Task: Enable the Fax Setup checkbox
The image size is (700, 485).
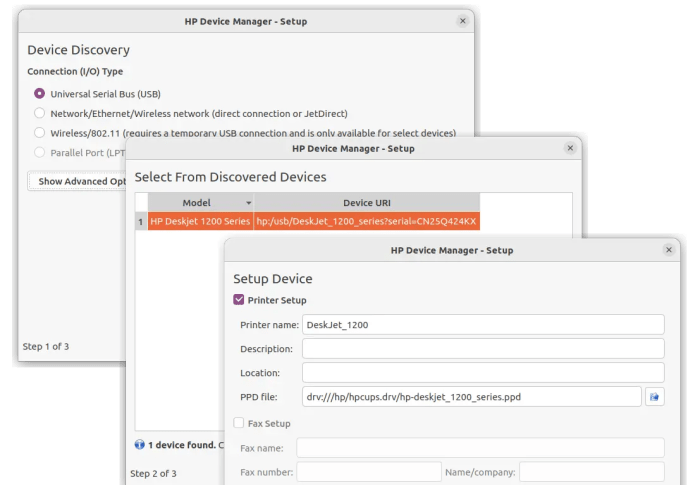Action: [239, 423]
